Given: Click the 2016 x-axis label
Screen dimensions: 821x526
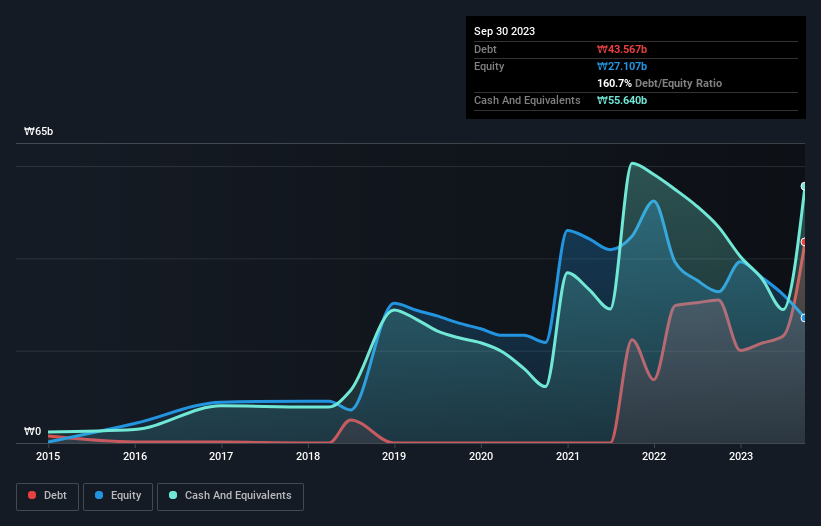Looking at the screenshot, I should click(135, 456).
